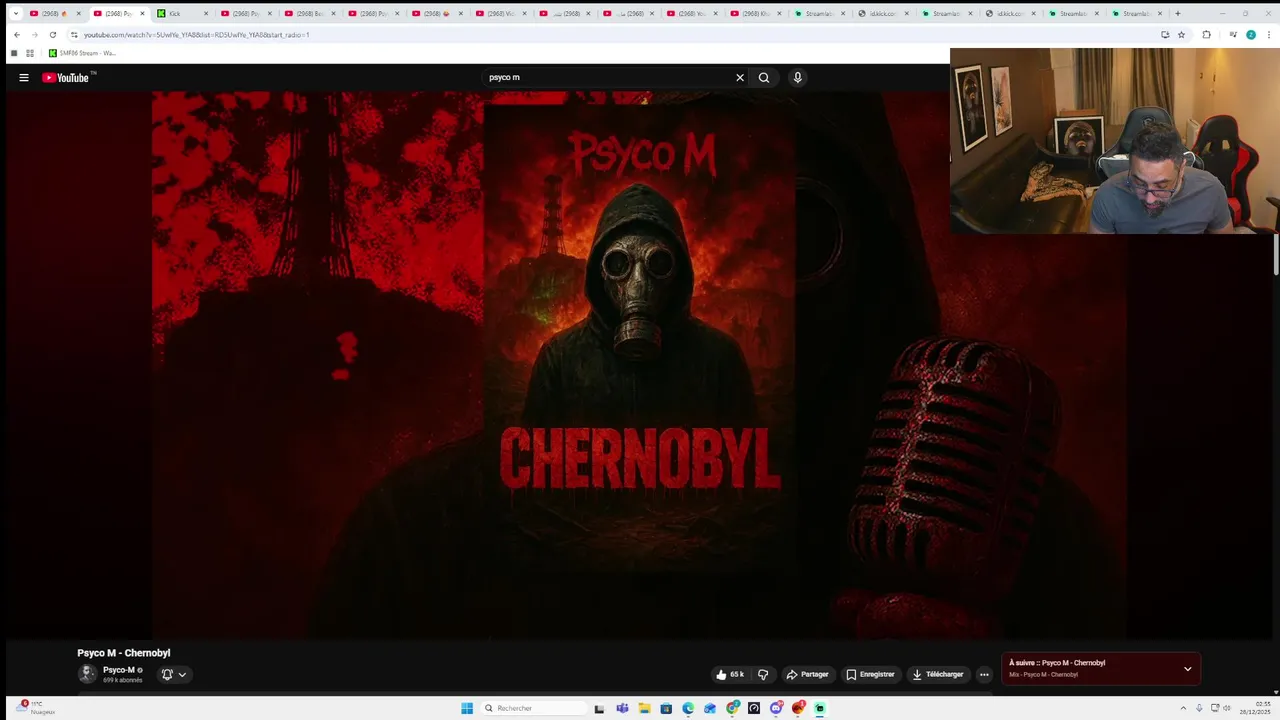Open the YouTube hamburger guide menu
This screenshot has height=720, width=1280.
(24, 77)
